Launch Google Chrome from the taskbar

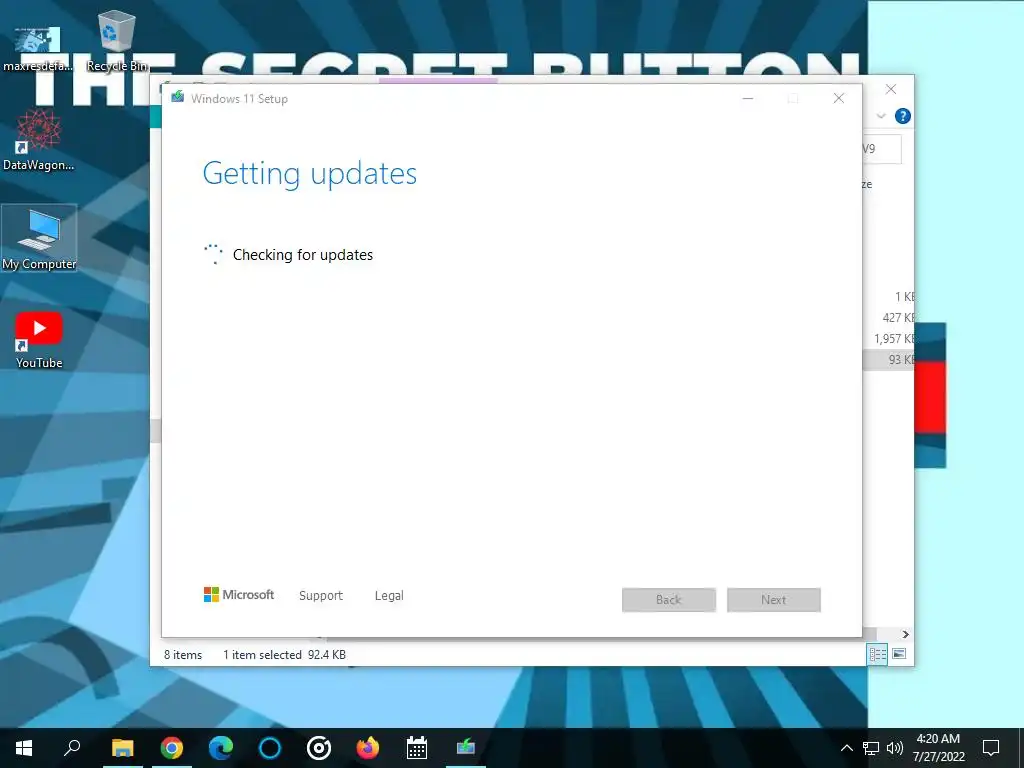[x=172, y=748]
